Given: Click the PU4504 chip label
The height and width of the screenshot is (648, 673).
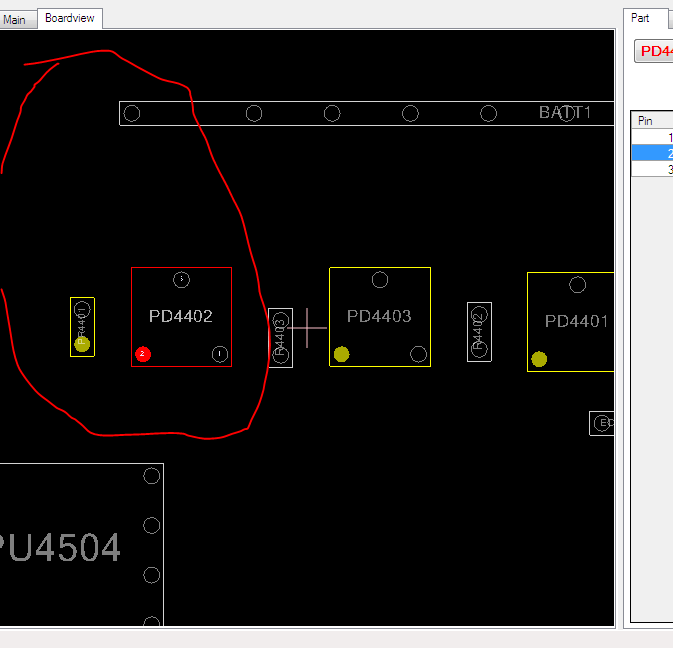Looking at the screenshot, I should (59, 547).
